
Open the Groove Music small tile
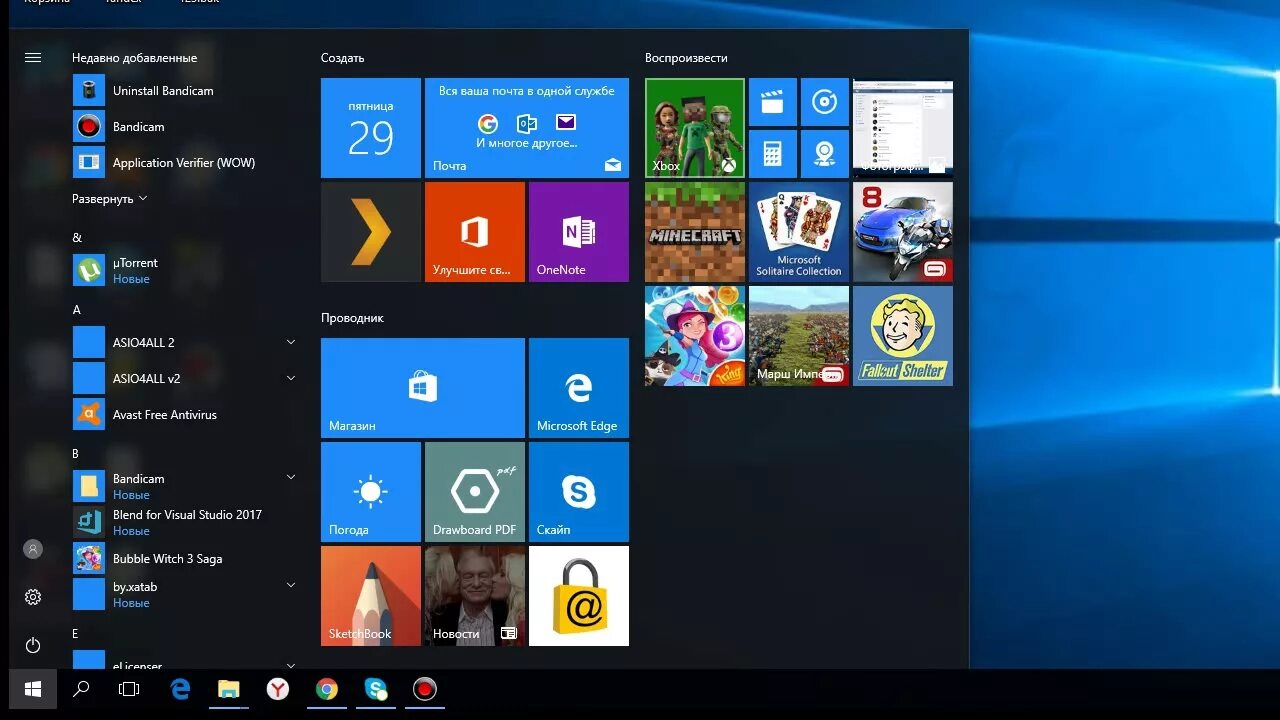tap(825, 102)
